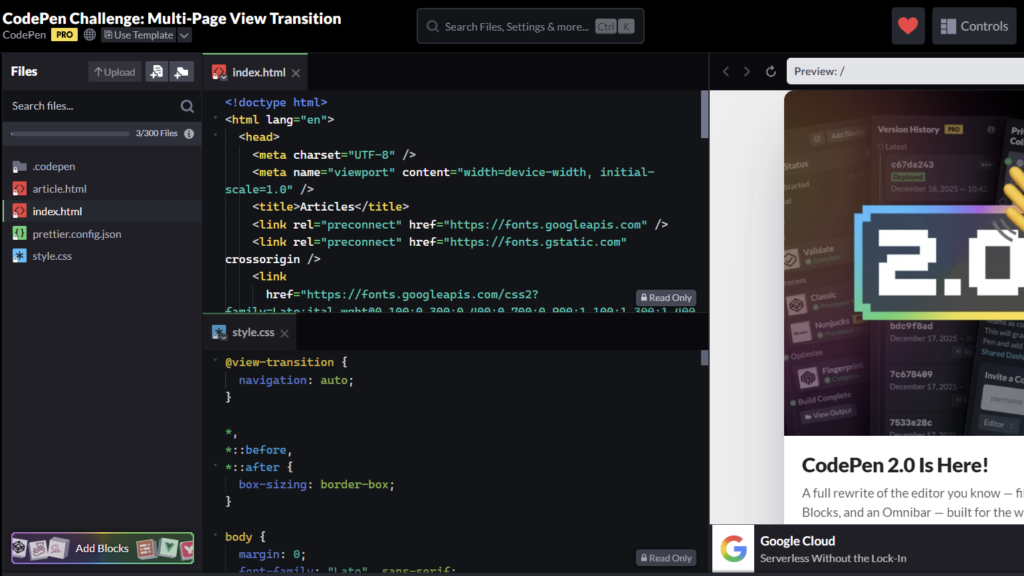Click the PRO badge
1024x576 pixels.
click(64, 35)
